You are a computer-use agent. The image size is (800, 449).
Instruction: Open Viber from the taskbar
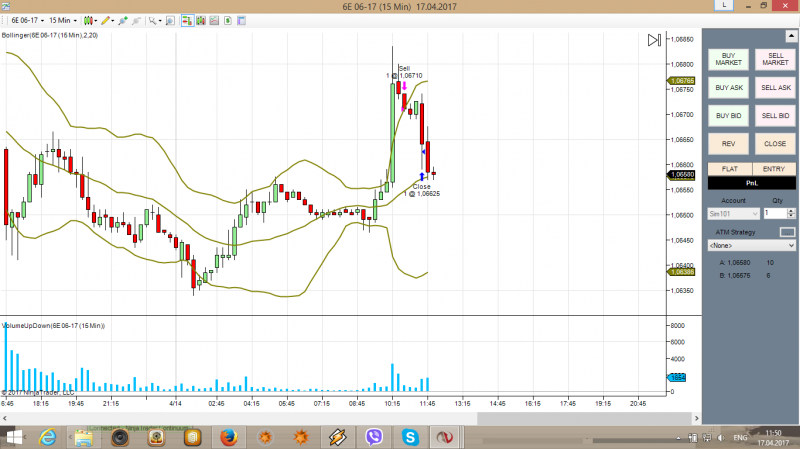tap(374, 437)
